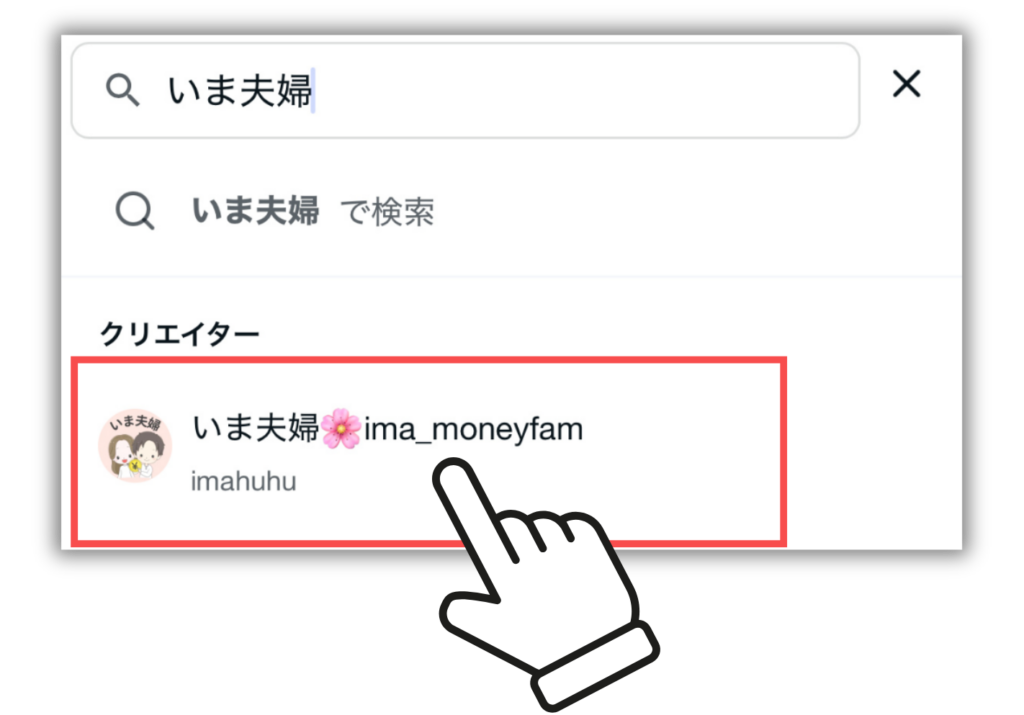Place cursor after いま夫婦 in search bar
Viewport: 1024px width, 715px height.
click(x=314, y=90)
